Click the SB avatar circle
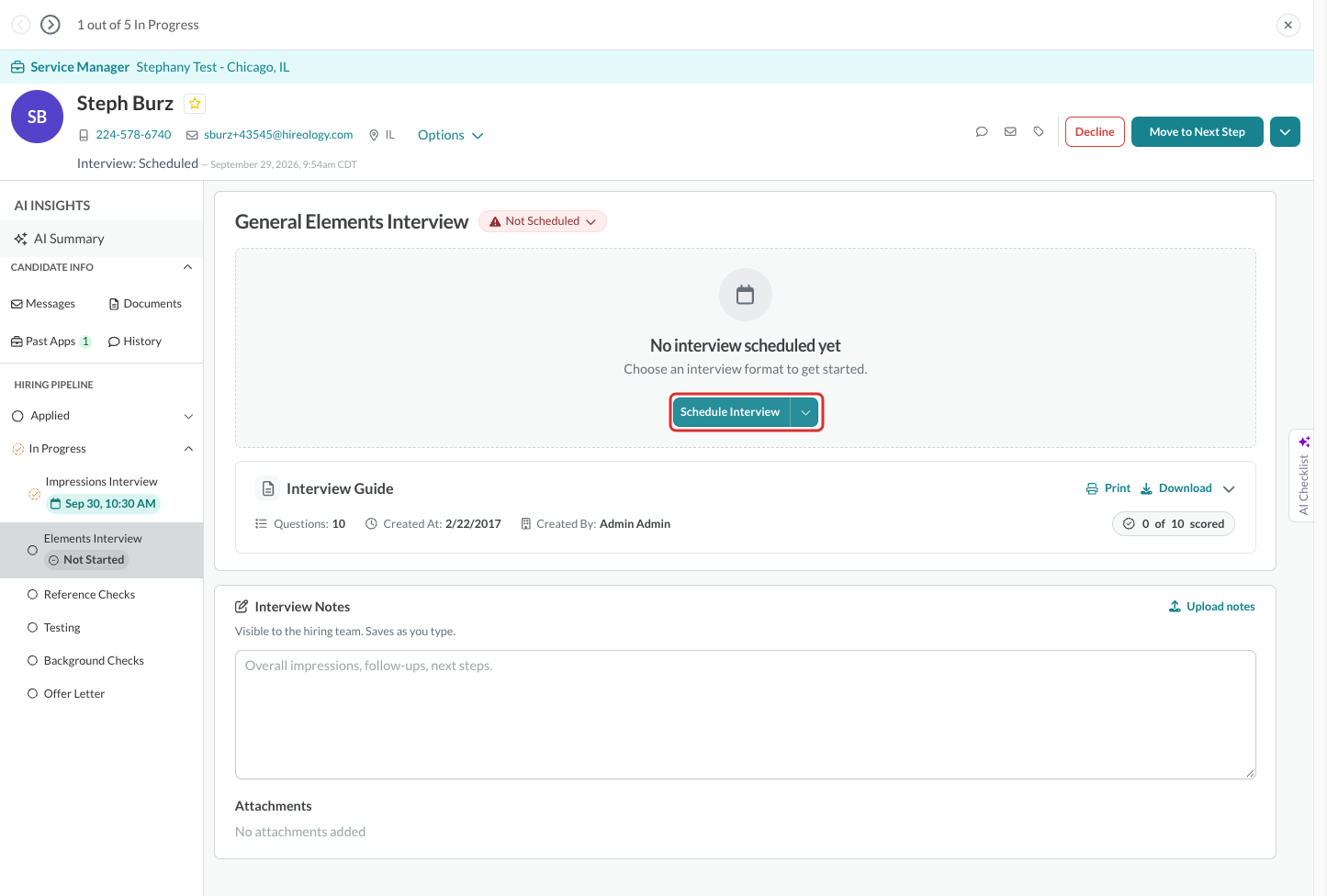This screenshot has width=1327, height=896. pyautogui.click(x=37, y=117)
